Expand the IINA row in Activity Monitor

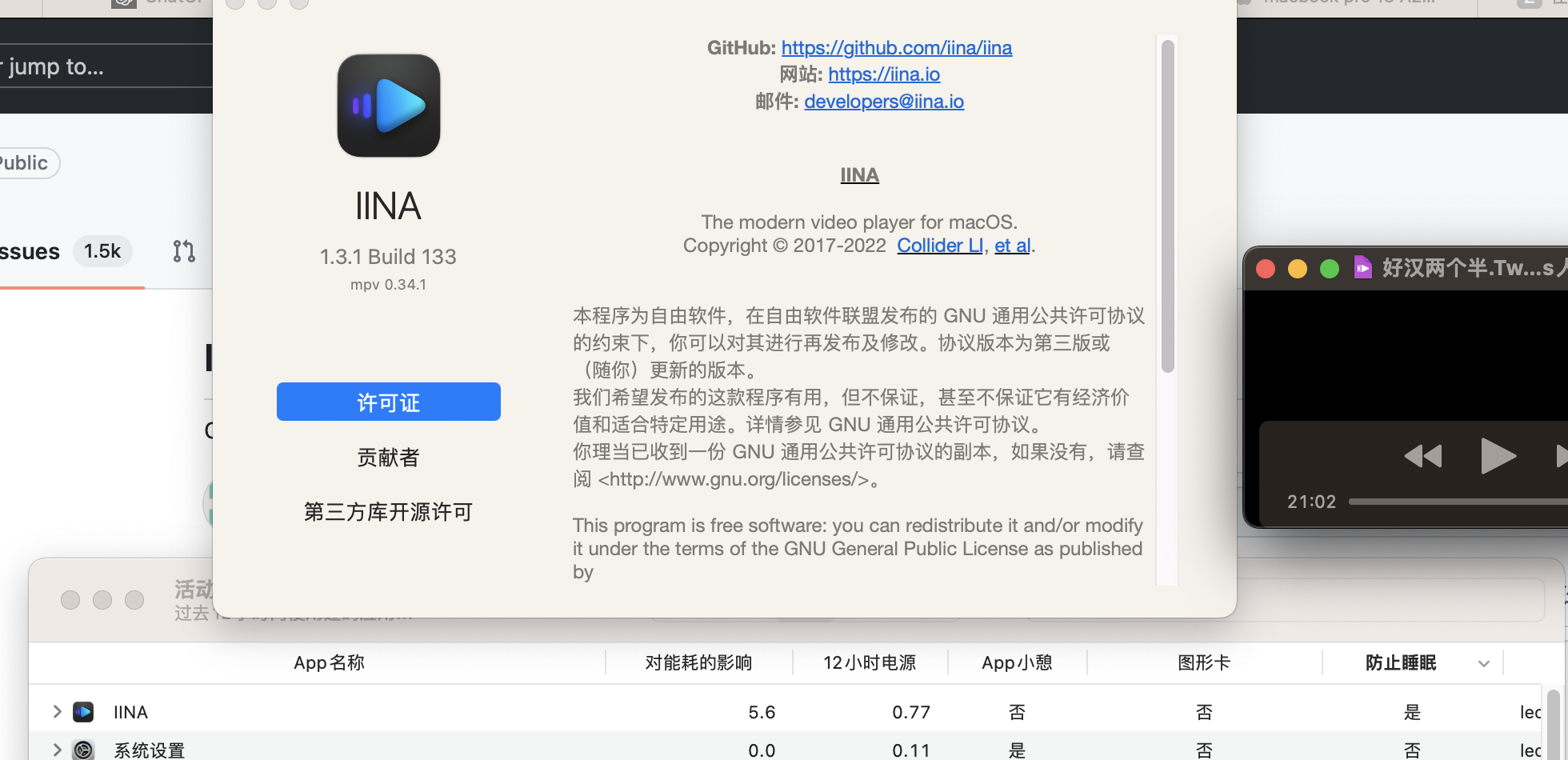[57, 711]
